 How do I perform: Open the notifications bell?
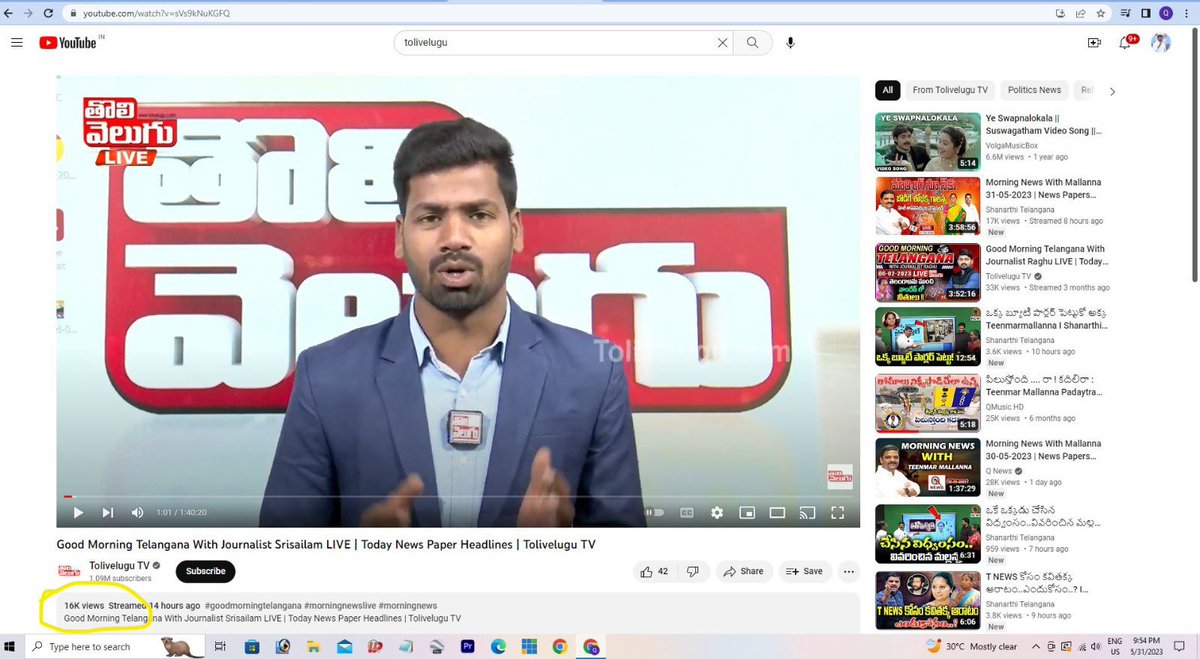1126,43
